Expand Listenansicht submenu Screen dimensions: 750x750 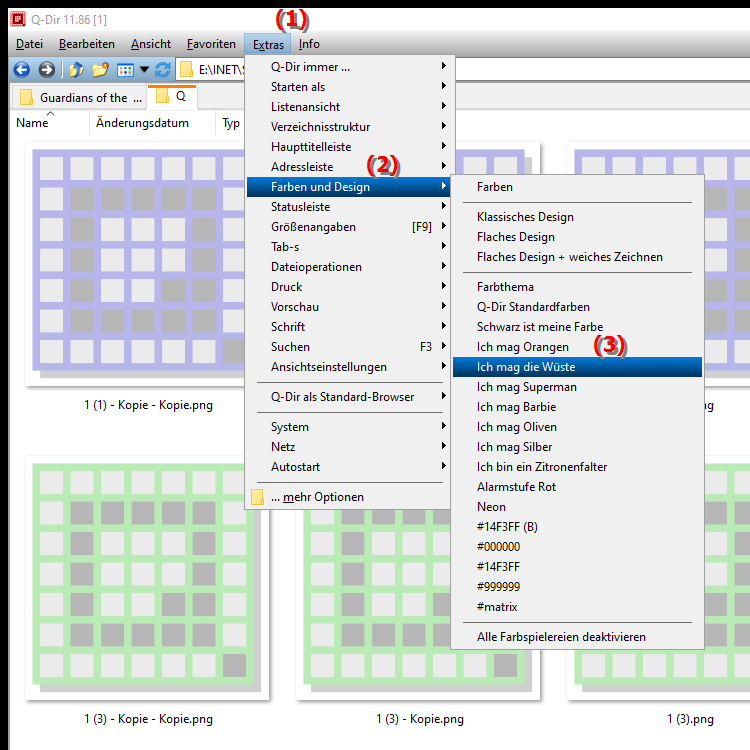348,107
